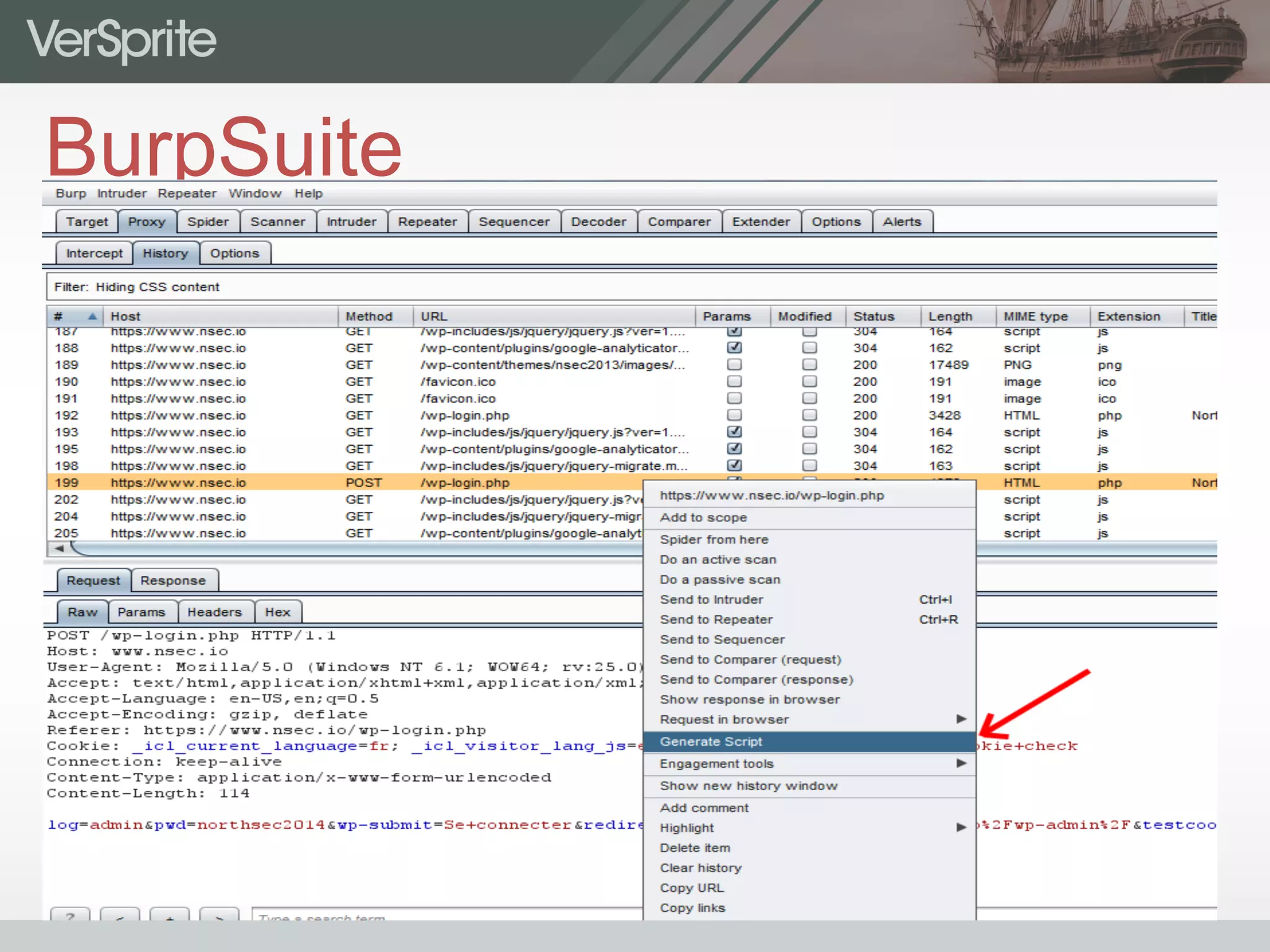Sort by the # column header arrow
This screenshot has height=952, width=1270.
point(92,317)
